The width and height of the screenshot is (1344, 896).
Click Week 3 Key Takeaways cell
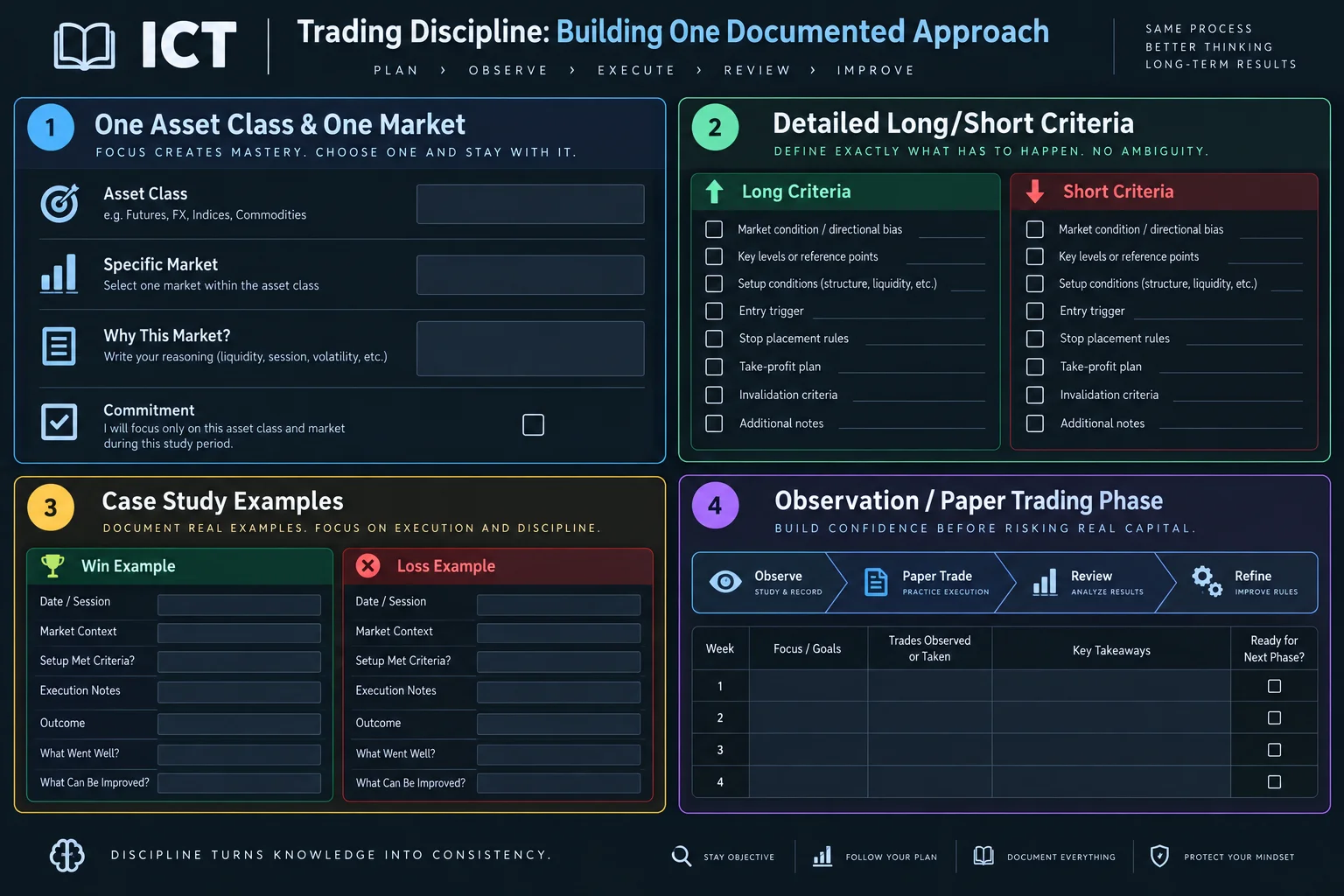point(1111,750)
